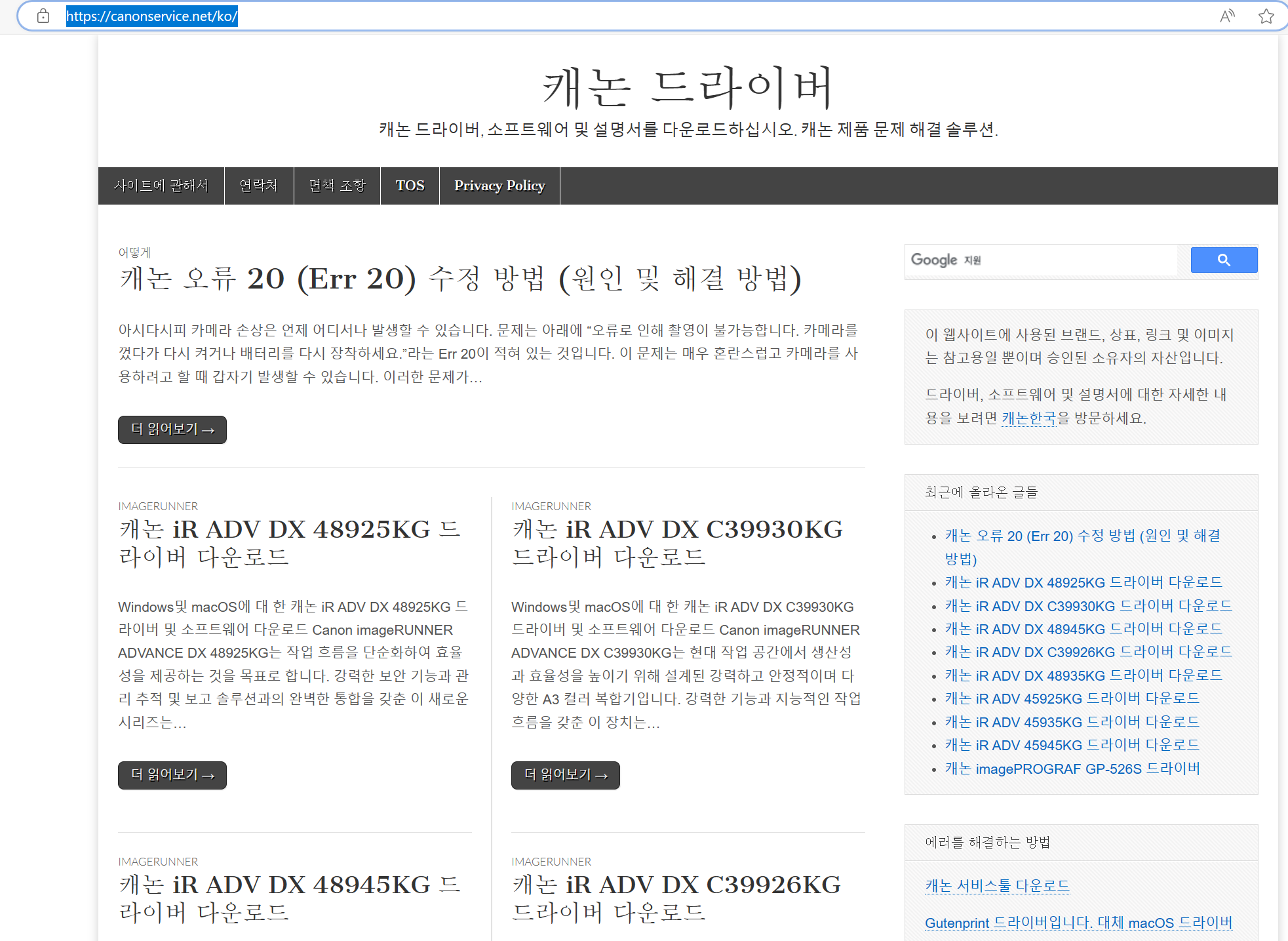Click the favorites star icon
This screenshot has height=941, width=1288.
[x=1266, y=16]
